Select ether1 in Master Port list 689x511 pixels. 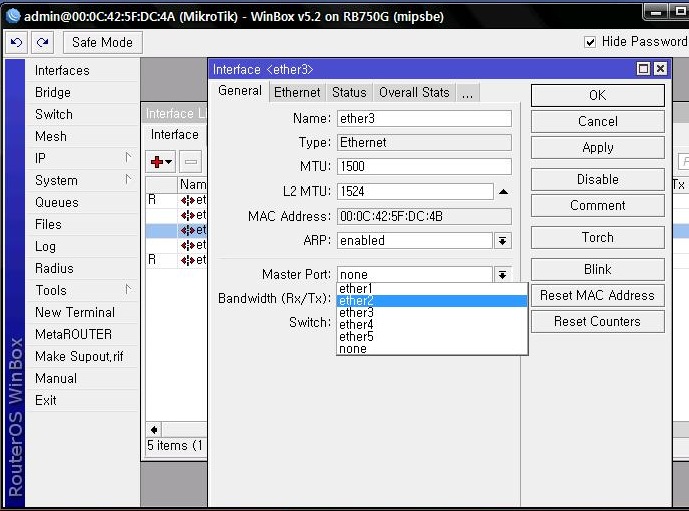(x=432, y=289)
